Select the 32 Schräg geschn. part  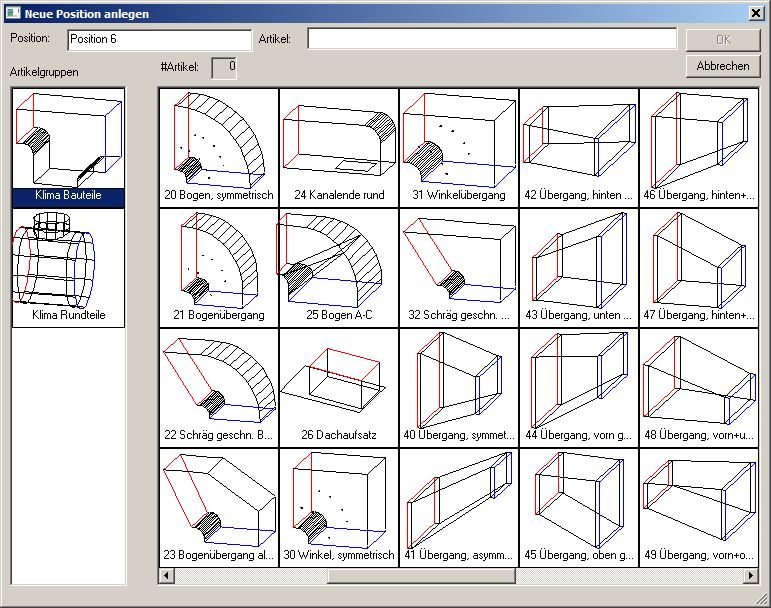459,267
